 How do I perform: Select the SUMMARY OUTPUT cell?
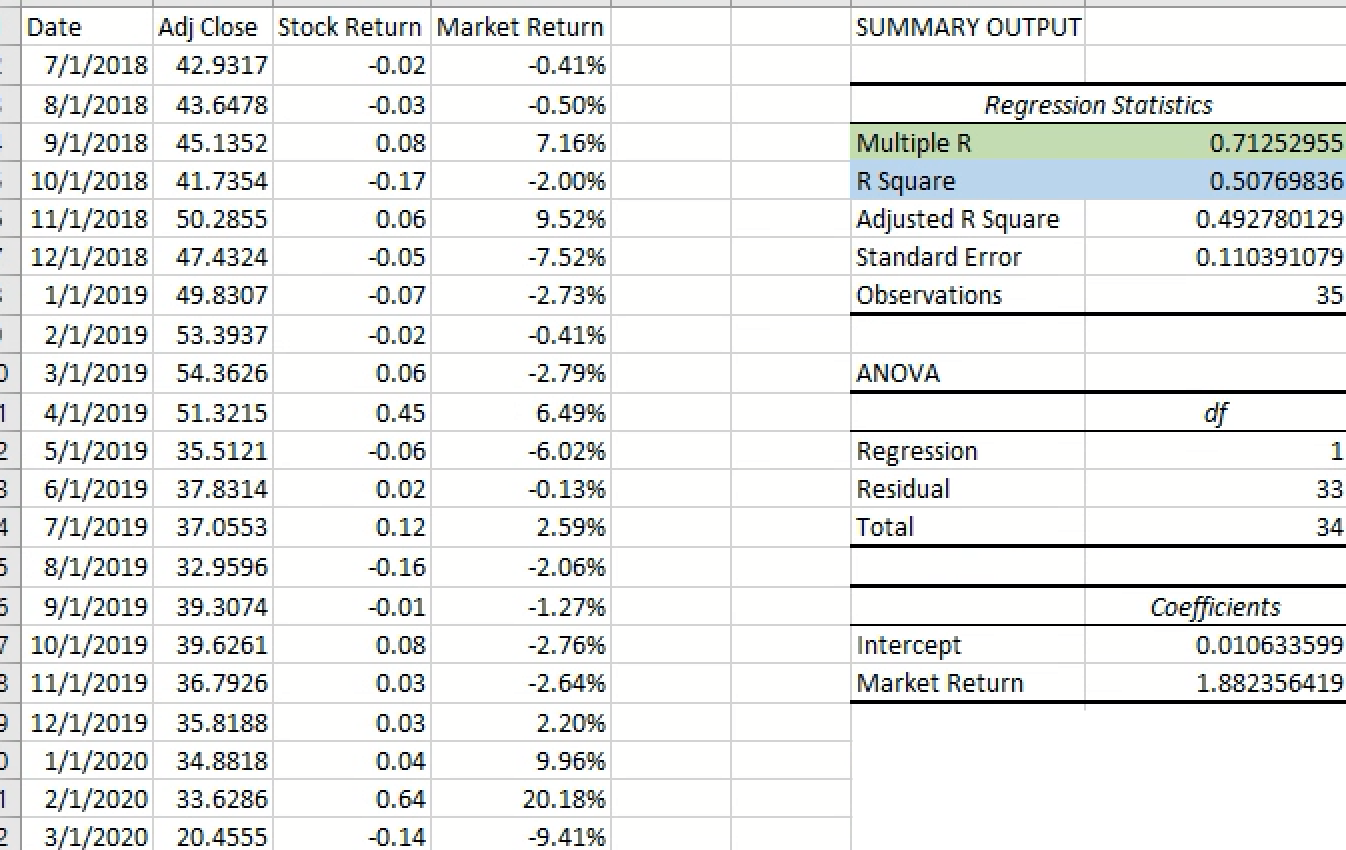pos(968,28)
